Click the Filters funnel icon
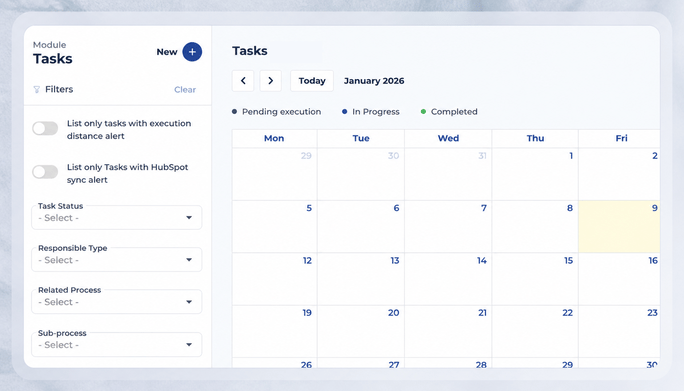684x391 pixels. pyautogui.click(x=37, y=89)
